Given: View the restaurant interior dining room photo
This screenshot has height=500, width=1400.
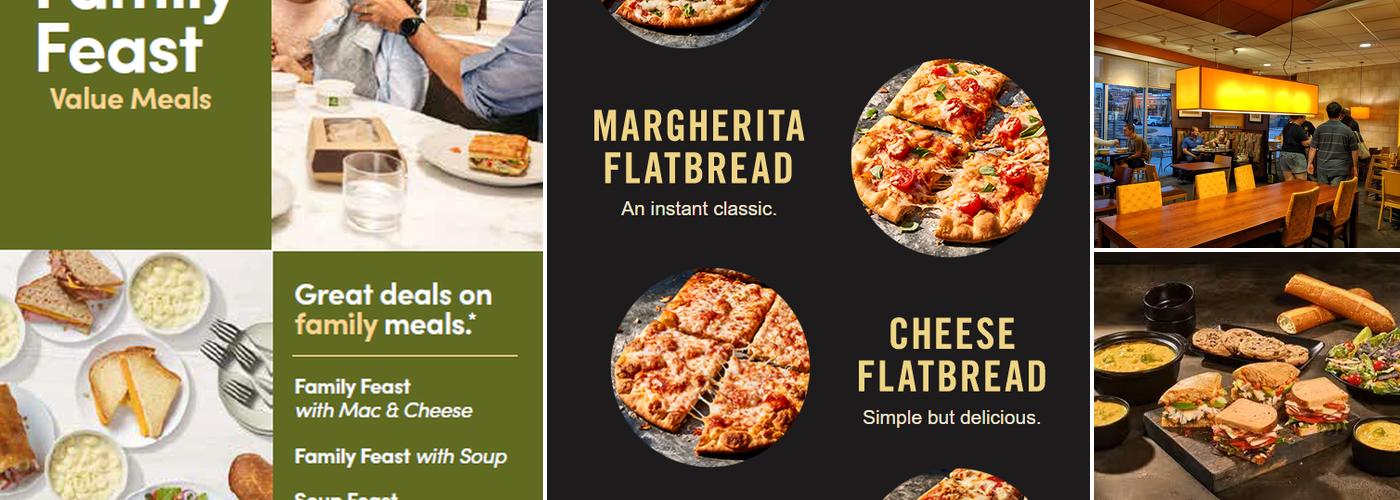Looking at the screenshot, I should click(1247, 124).
